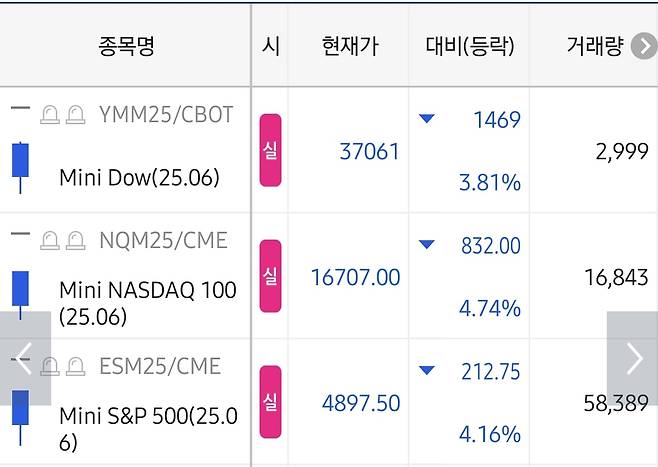This screenshot has height=467, width=658.
Task: Expand more columns with the 거래량 arrow
Action: (644, 46)
